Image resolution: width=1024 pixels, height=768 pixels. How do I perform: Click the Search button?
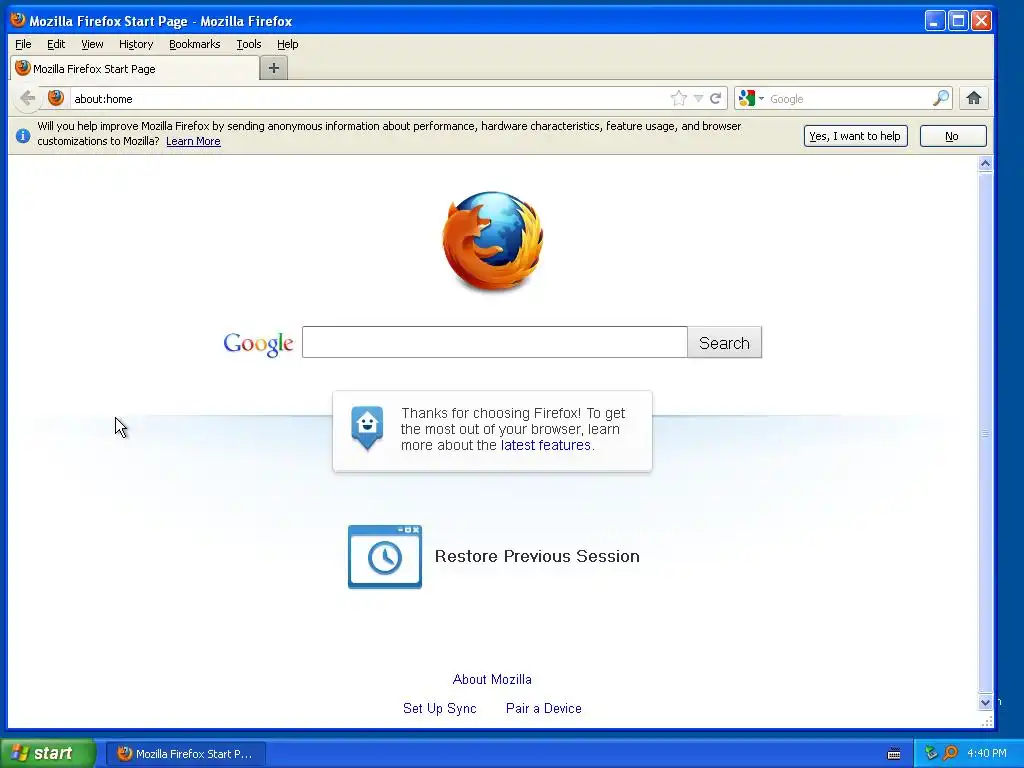pyautogui.click(x=724, y=342)
